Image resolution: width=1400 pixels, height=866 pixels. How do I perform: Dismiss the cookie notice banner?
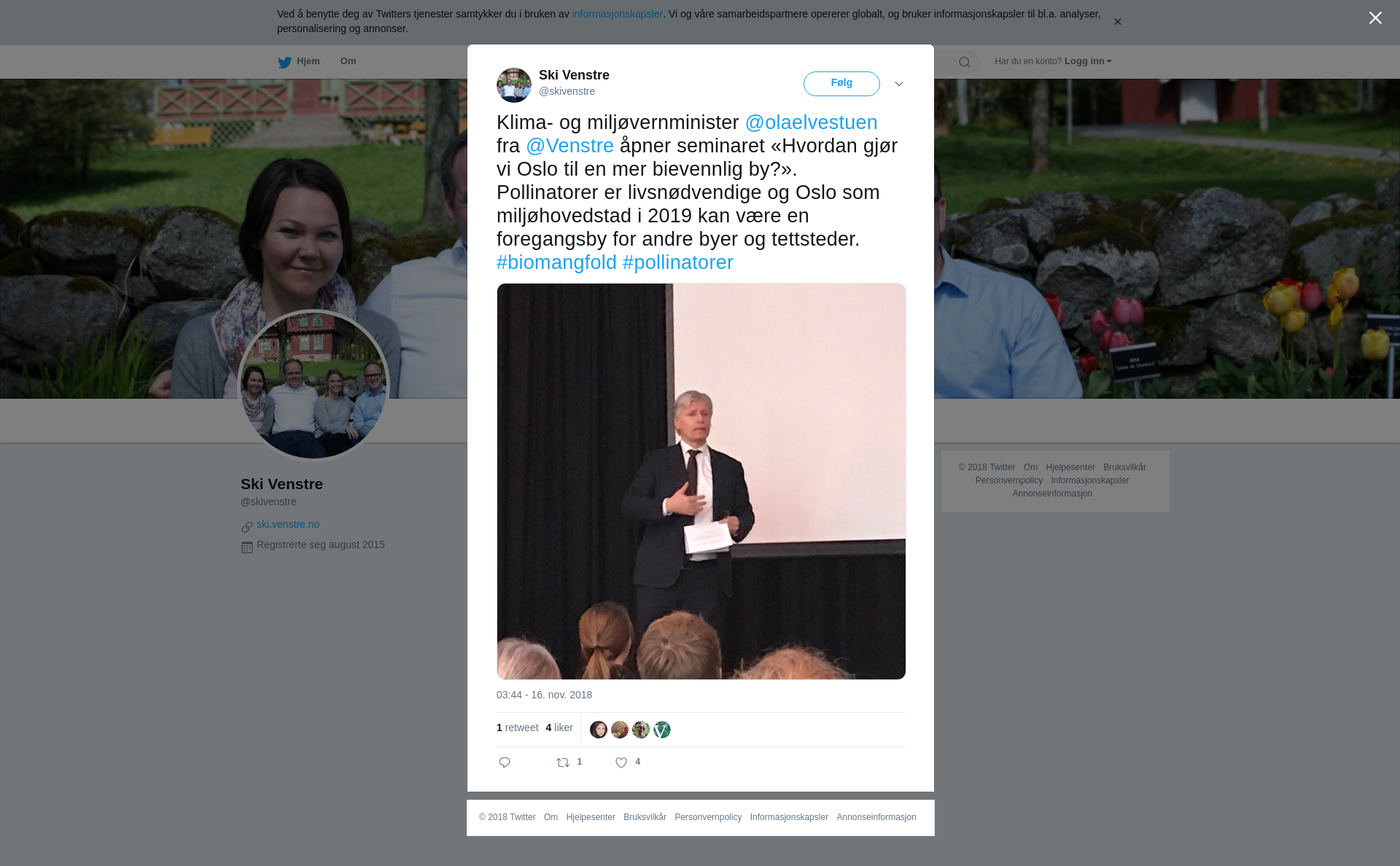click(x=1117, y=22)
